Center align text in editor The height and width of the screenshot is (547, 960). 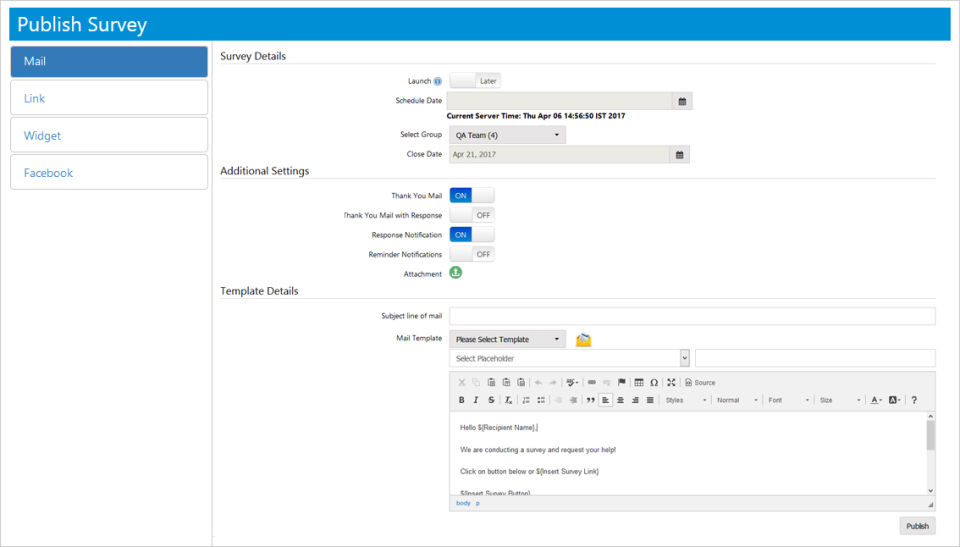pos(620,400)
